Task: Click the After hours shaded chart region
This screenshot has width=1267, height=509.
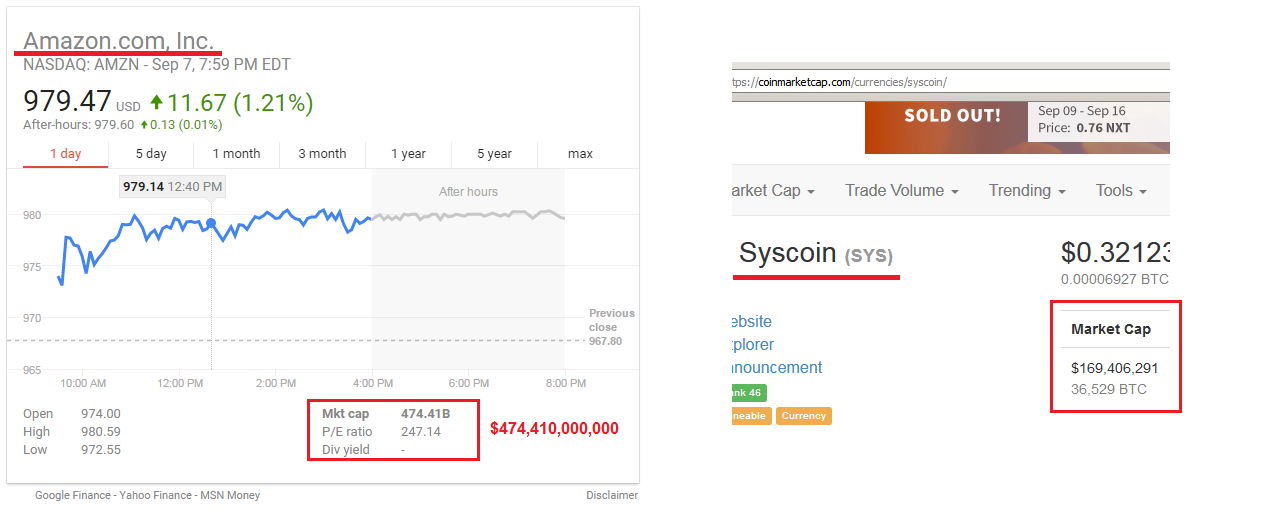Action: pos(468,270)
